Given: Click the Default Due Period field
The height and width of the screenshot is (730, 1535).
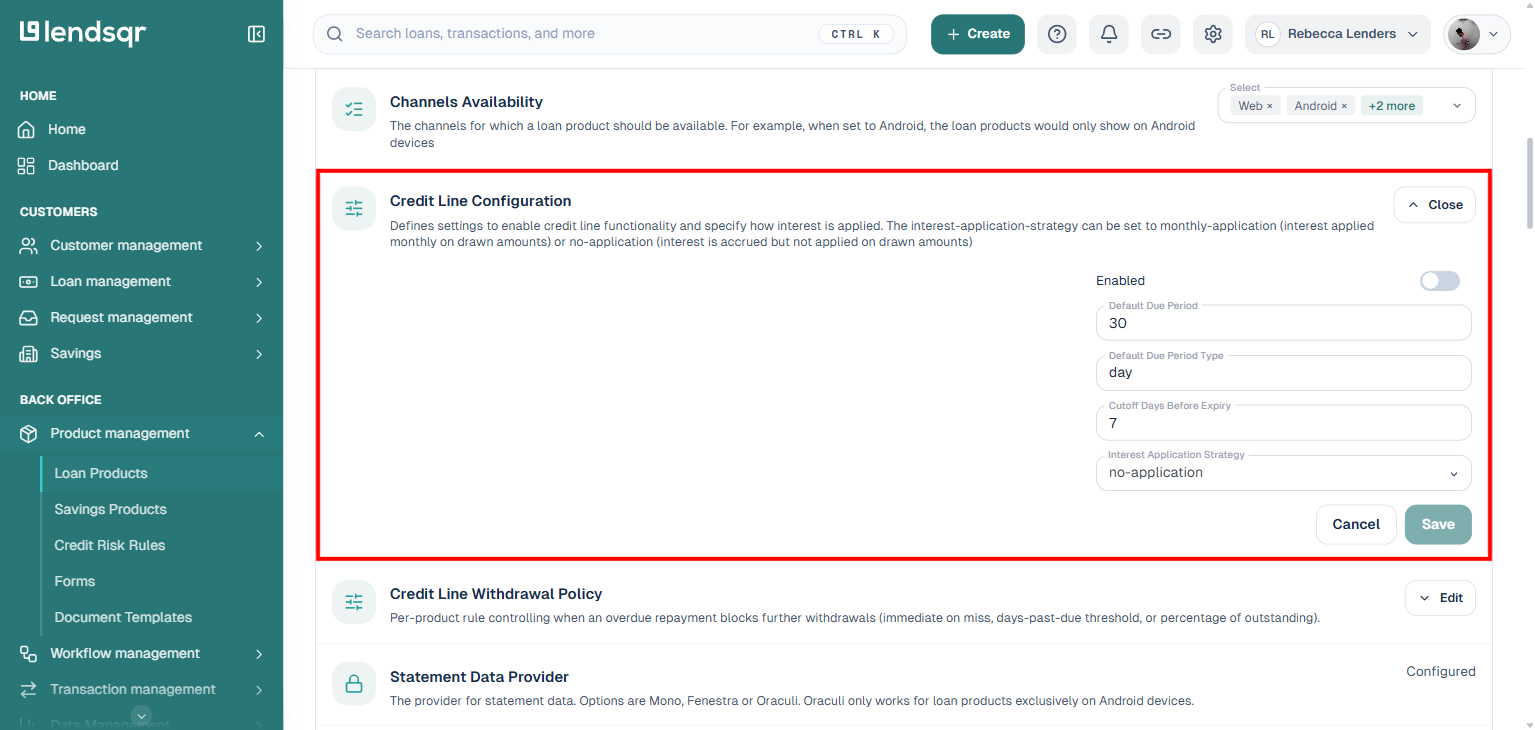Looking at the screenshot, I should [x=1284, y=323].
